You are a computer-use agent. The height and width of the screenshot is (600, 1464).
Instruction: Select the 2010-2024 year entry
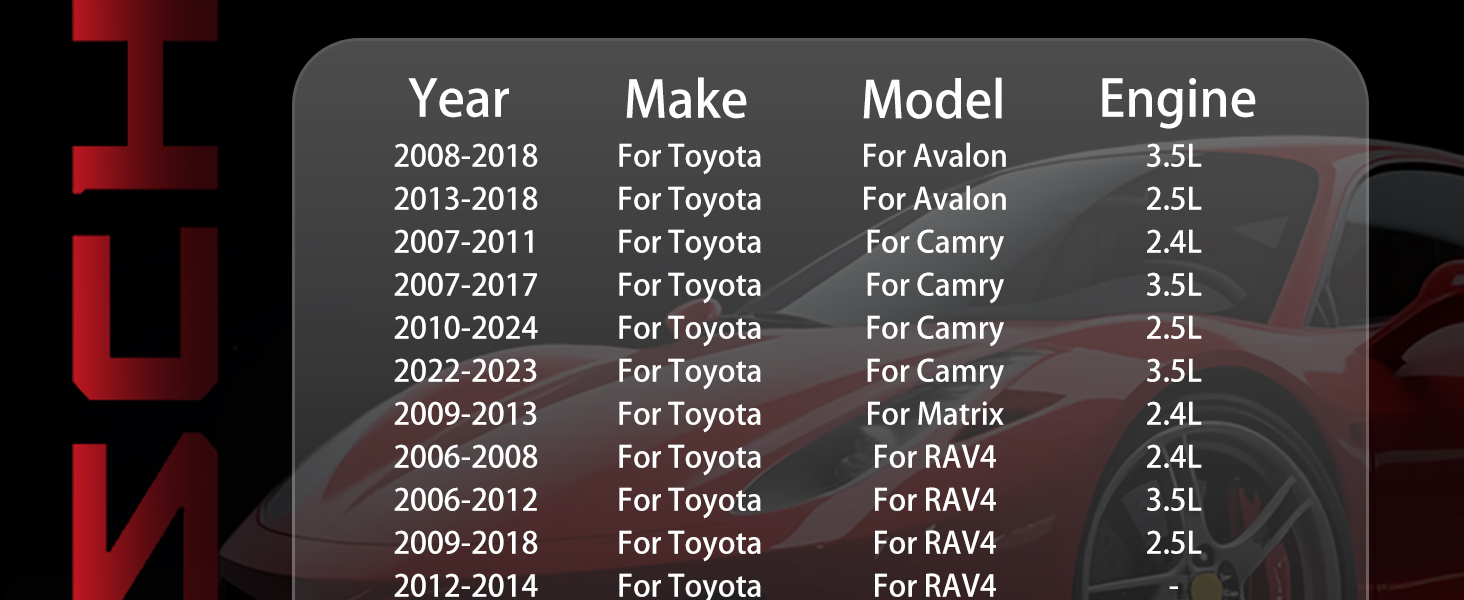point(466,328)
